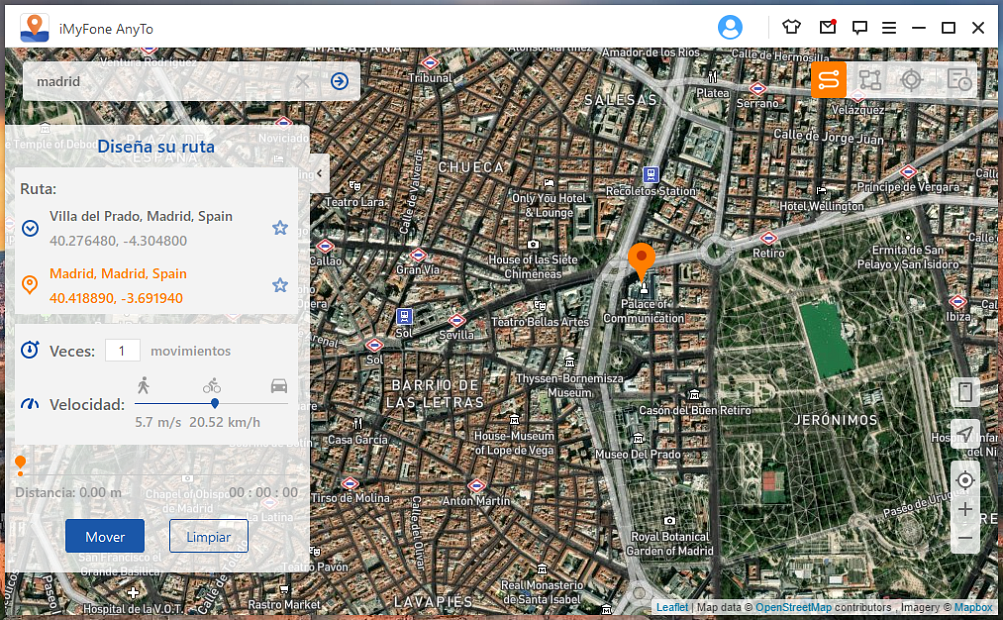Viewport: 1003px width, 620px height.
Task: Recenter the map with the locate button
Action: point(965,480)
